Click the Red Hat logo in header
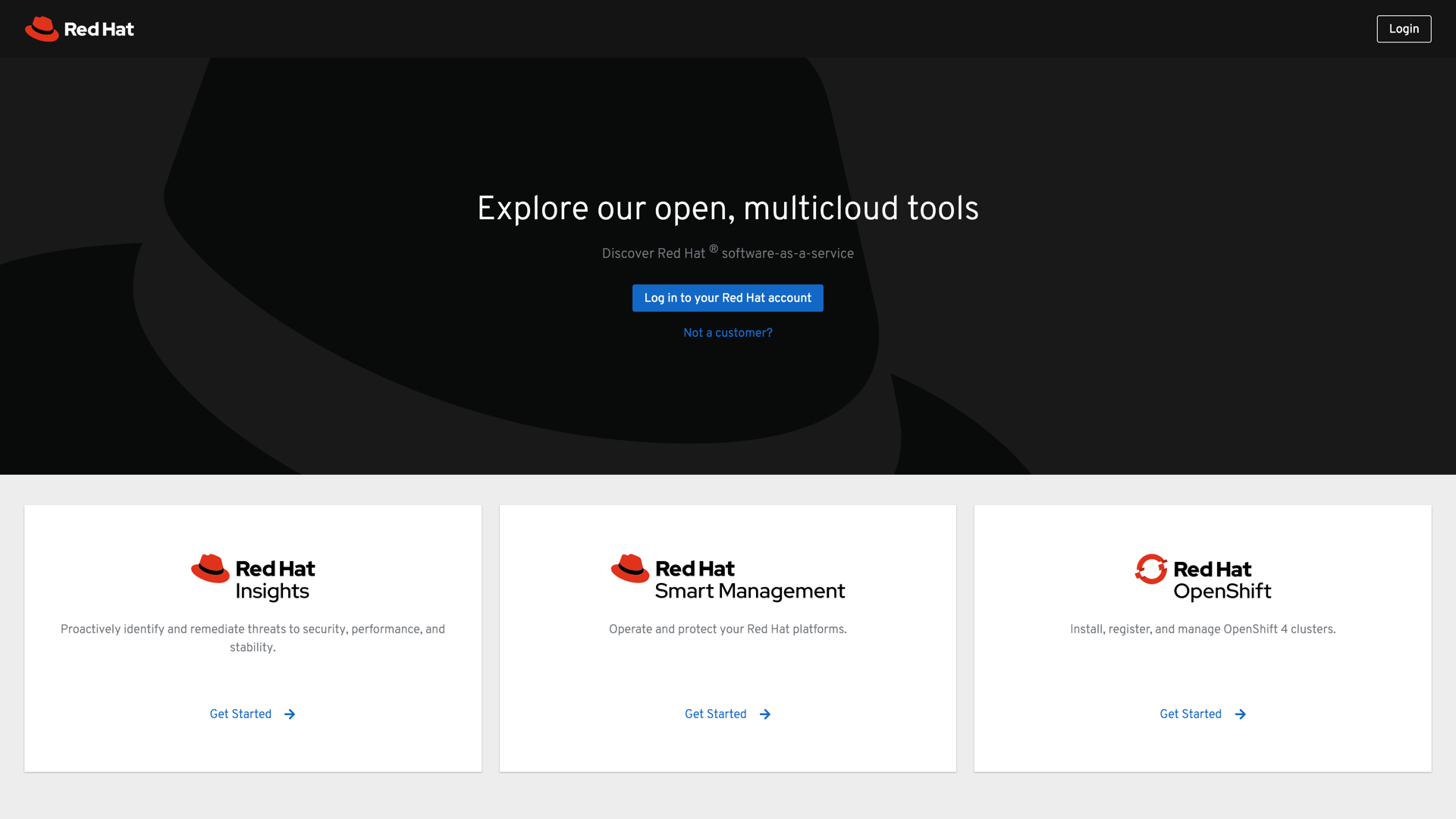Screen dimensions: 1456x819 42,29
